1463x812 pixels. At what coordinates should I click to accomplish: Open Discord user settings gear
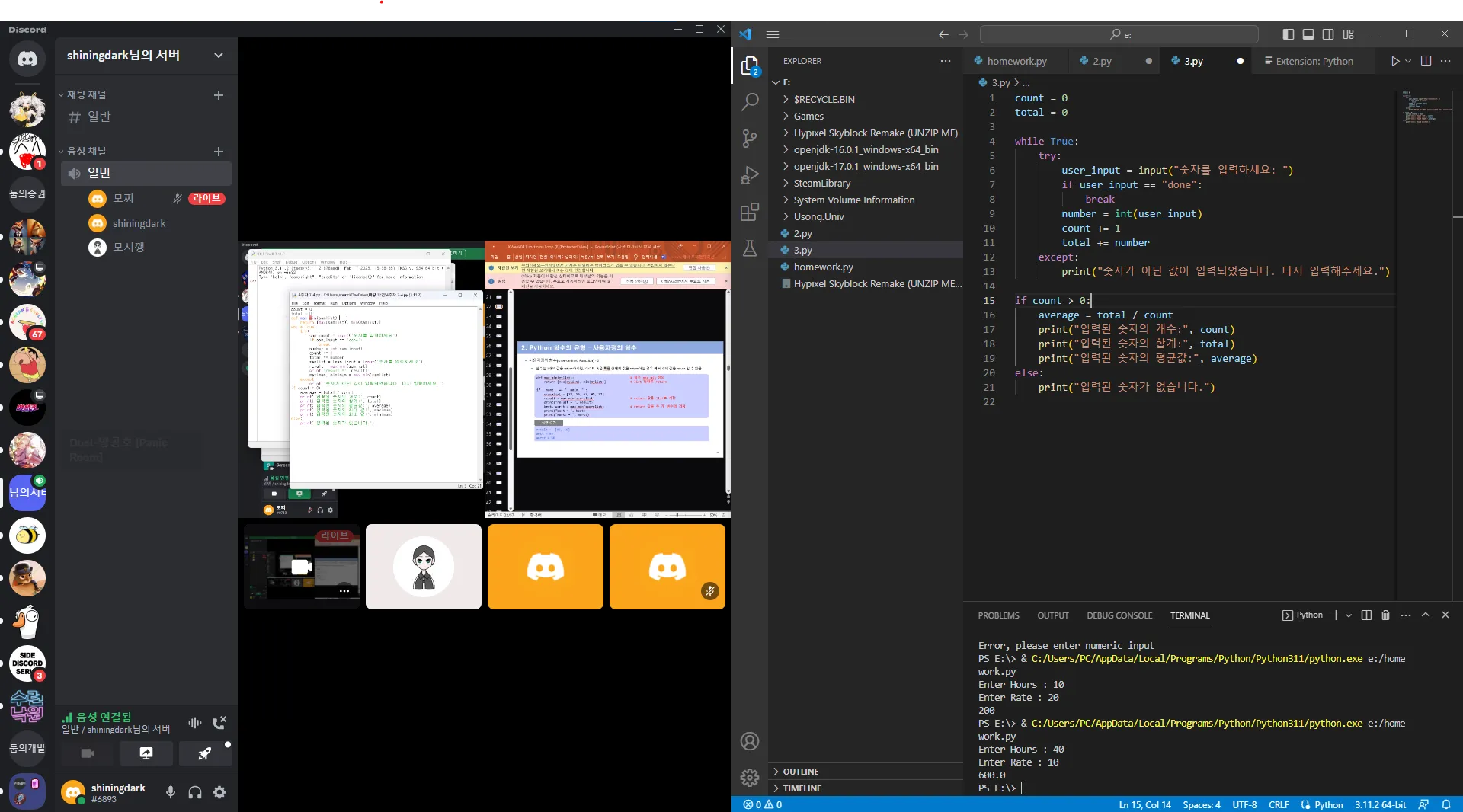pyautogui.click(x=219, y=792)
